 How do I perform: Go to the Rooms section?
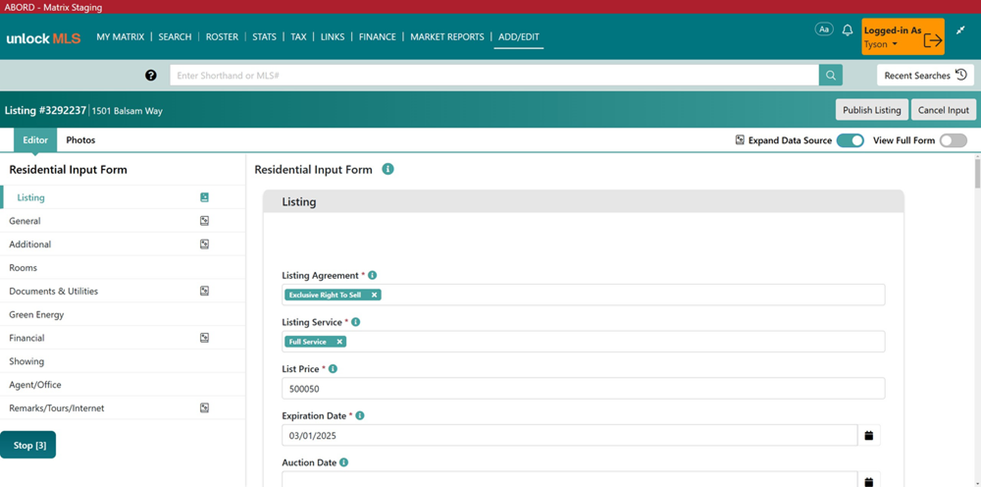123,268
